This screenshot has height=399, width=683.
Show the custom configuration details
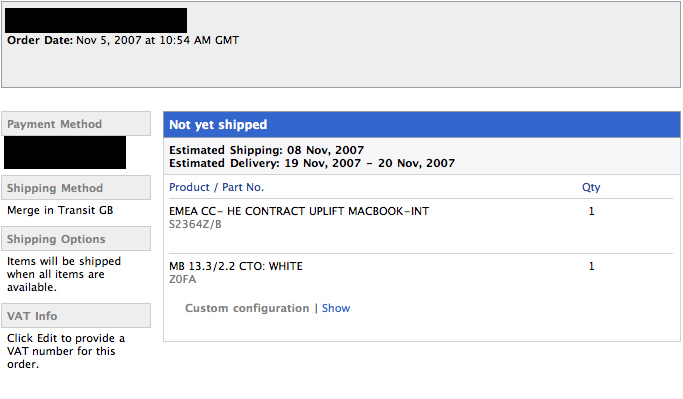point(335,308)
